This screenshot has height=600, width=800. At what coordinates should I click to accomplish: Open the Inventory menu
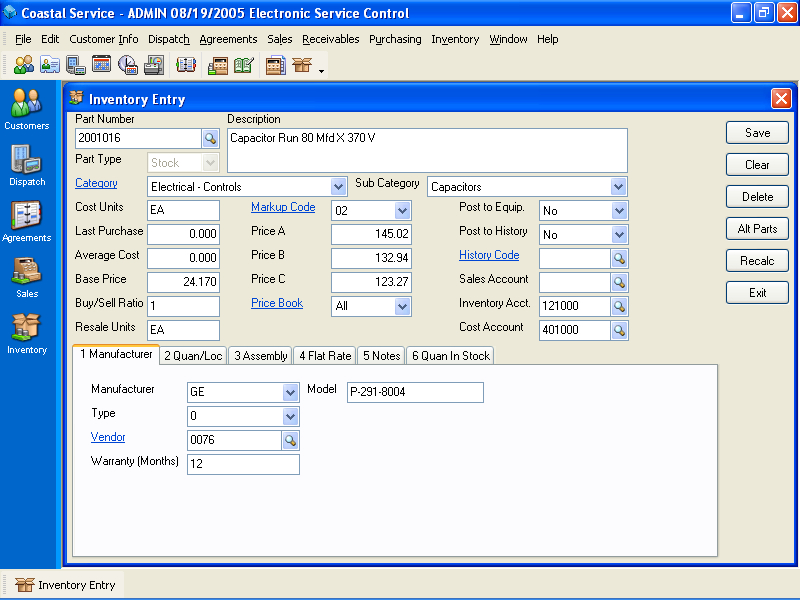[455, 39]
